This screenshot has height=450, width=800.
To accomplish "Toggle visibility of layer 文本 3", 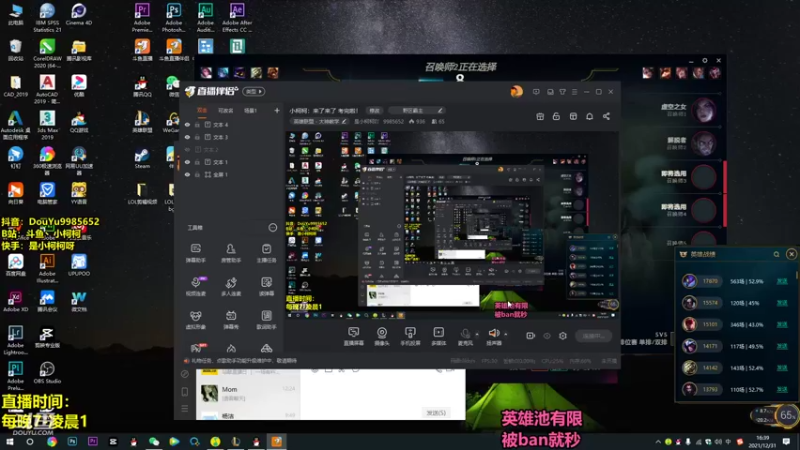I will pyautogui.click(x=187, y=137).
